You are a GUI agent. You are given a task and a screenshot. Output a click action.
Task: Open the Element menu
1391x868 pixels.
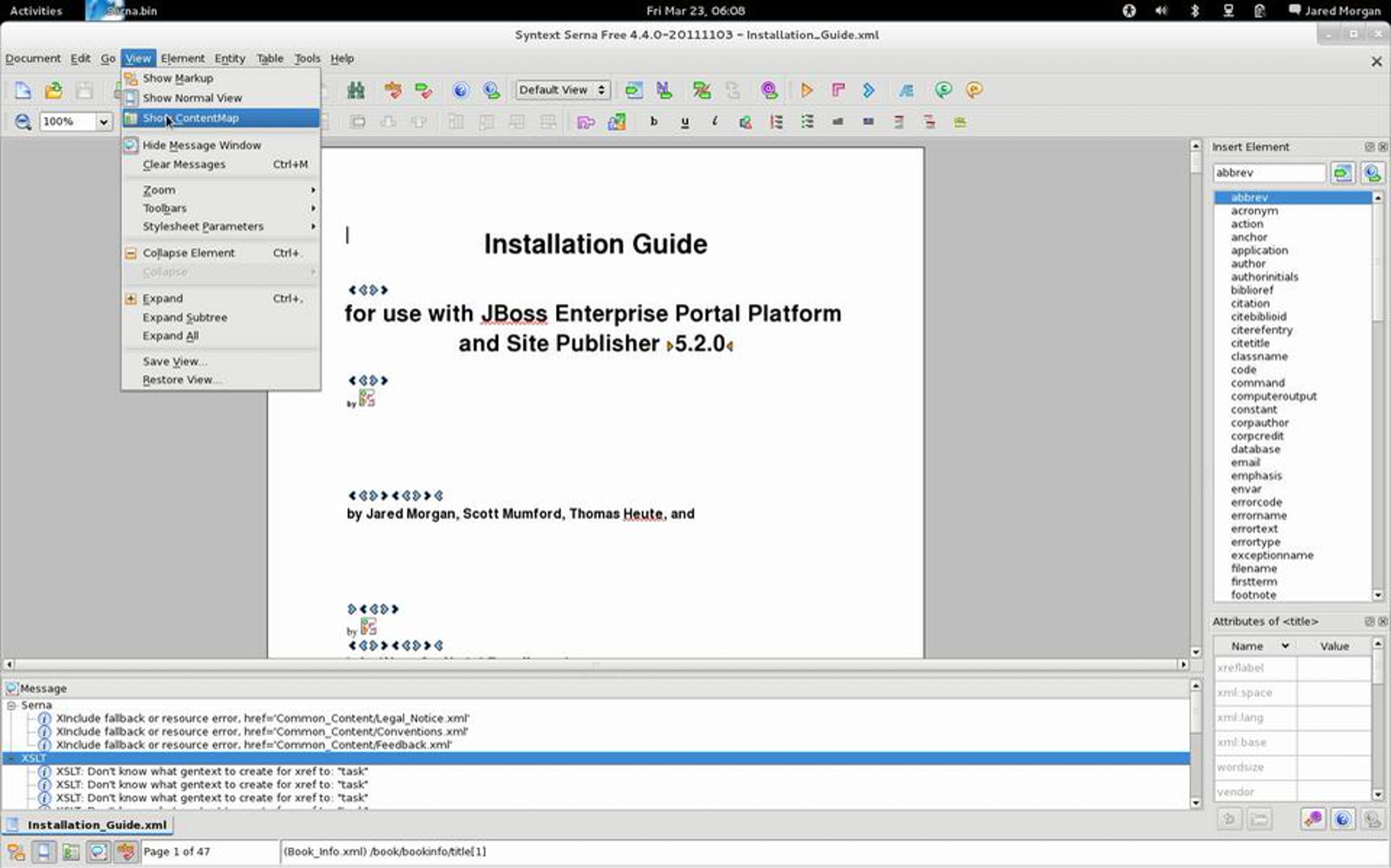[183, 59]
